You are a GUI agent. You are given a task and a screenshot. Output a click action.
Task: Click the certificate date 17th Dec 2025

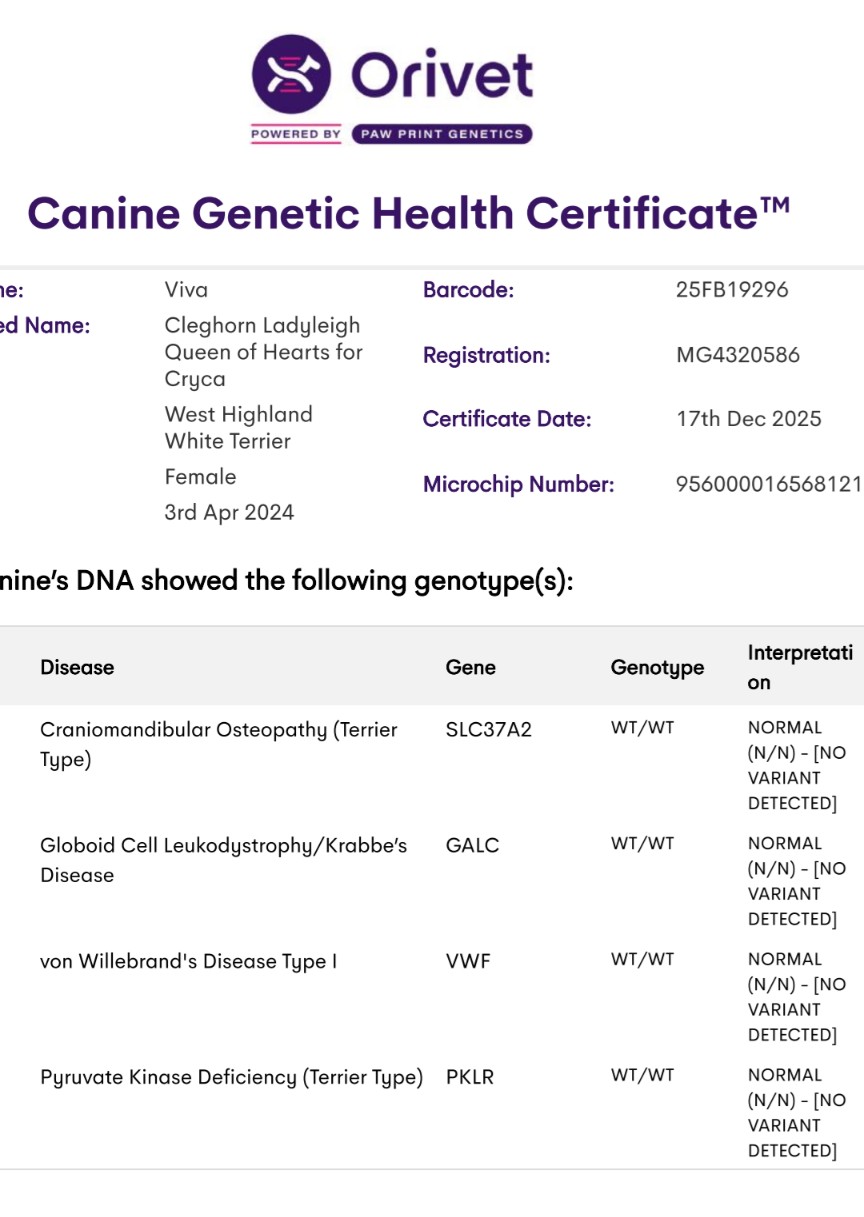749,419
